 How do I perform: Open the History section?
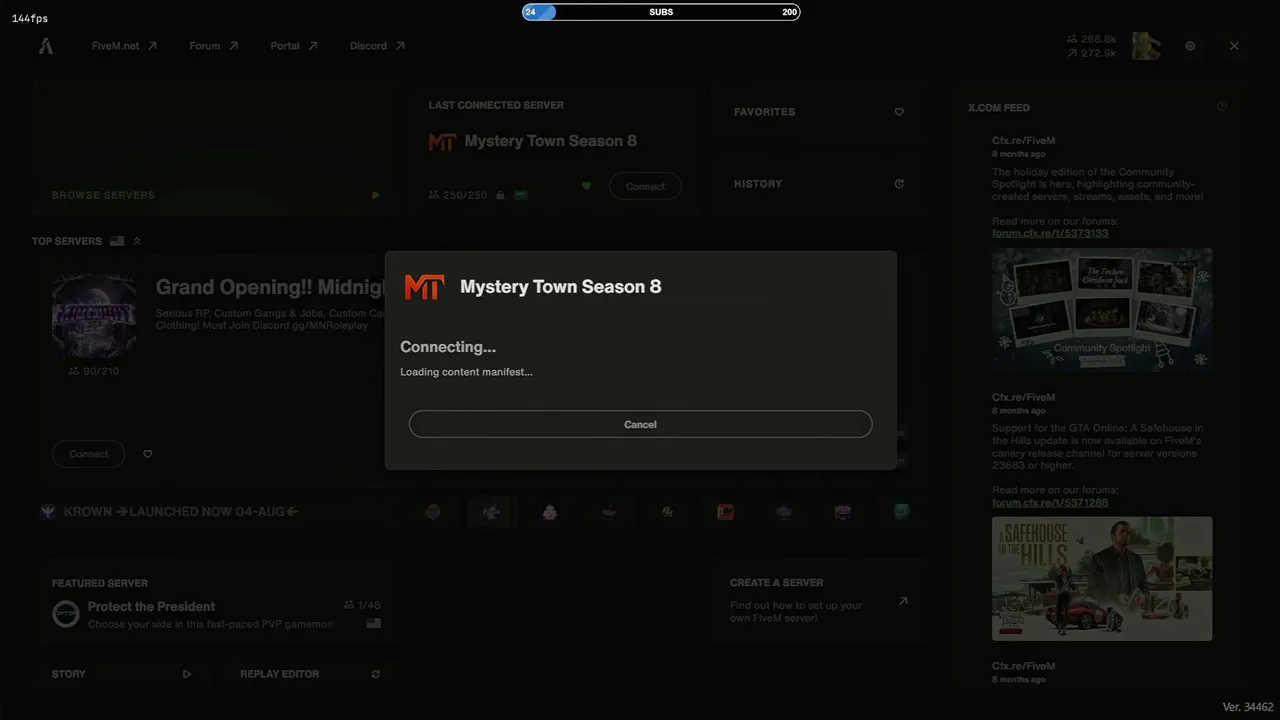pos(818,184)
